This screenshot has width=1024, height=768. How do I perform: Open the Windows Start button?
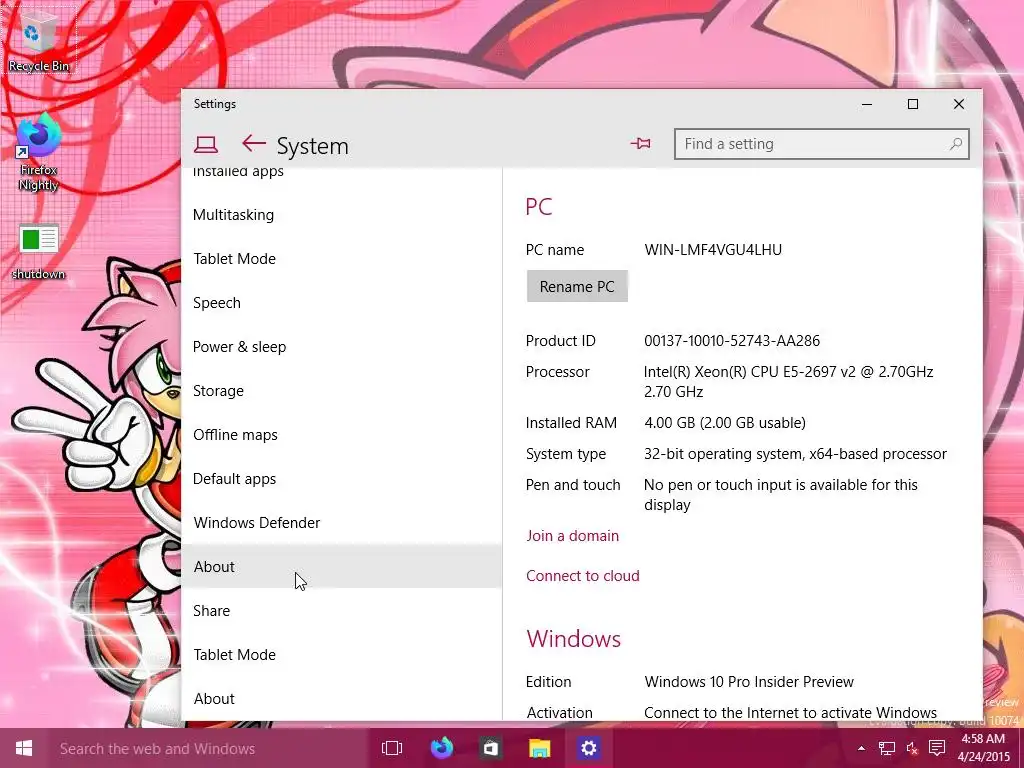tap(24, 748)
